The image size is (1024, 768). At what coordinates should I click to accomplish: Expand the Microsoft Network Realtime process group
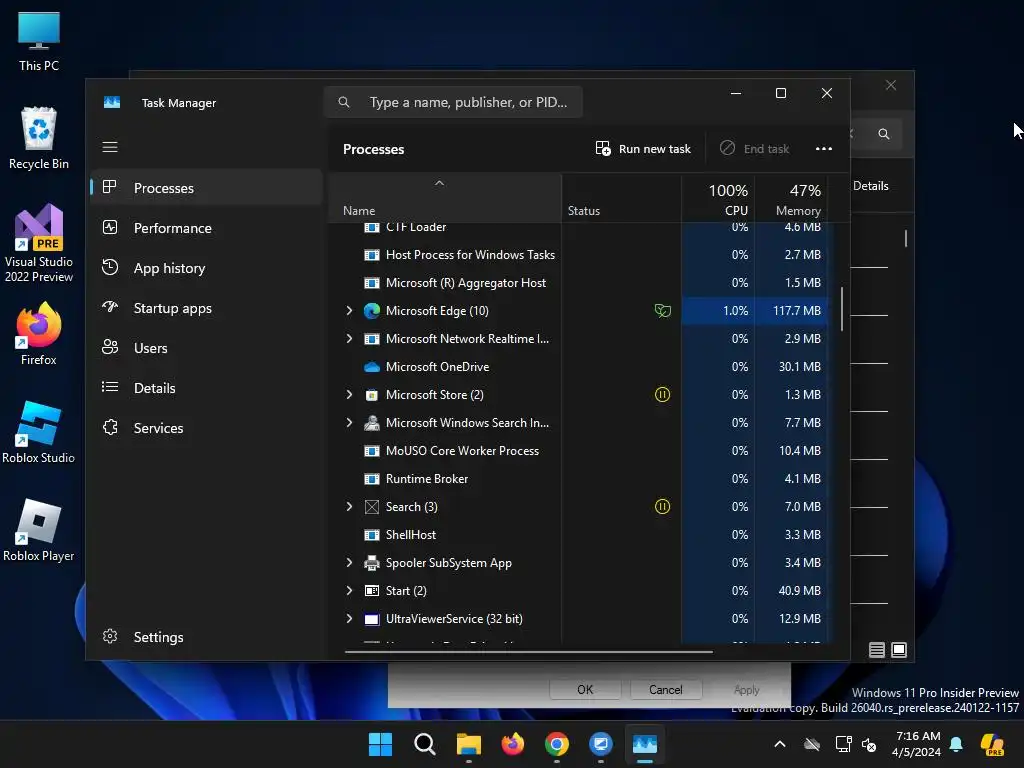(x=349, y=338)
